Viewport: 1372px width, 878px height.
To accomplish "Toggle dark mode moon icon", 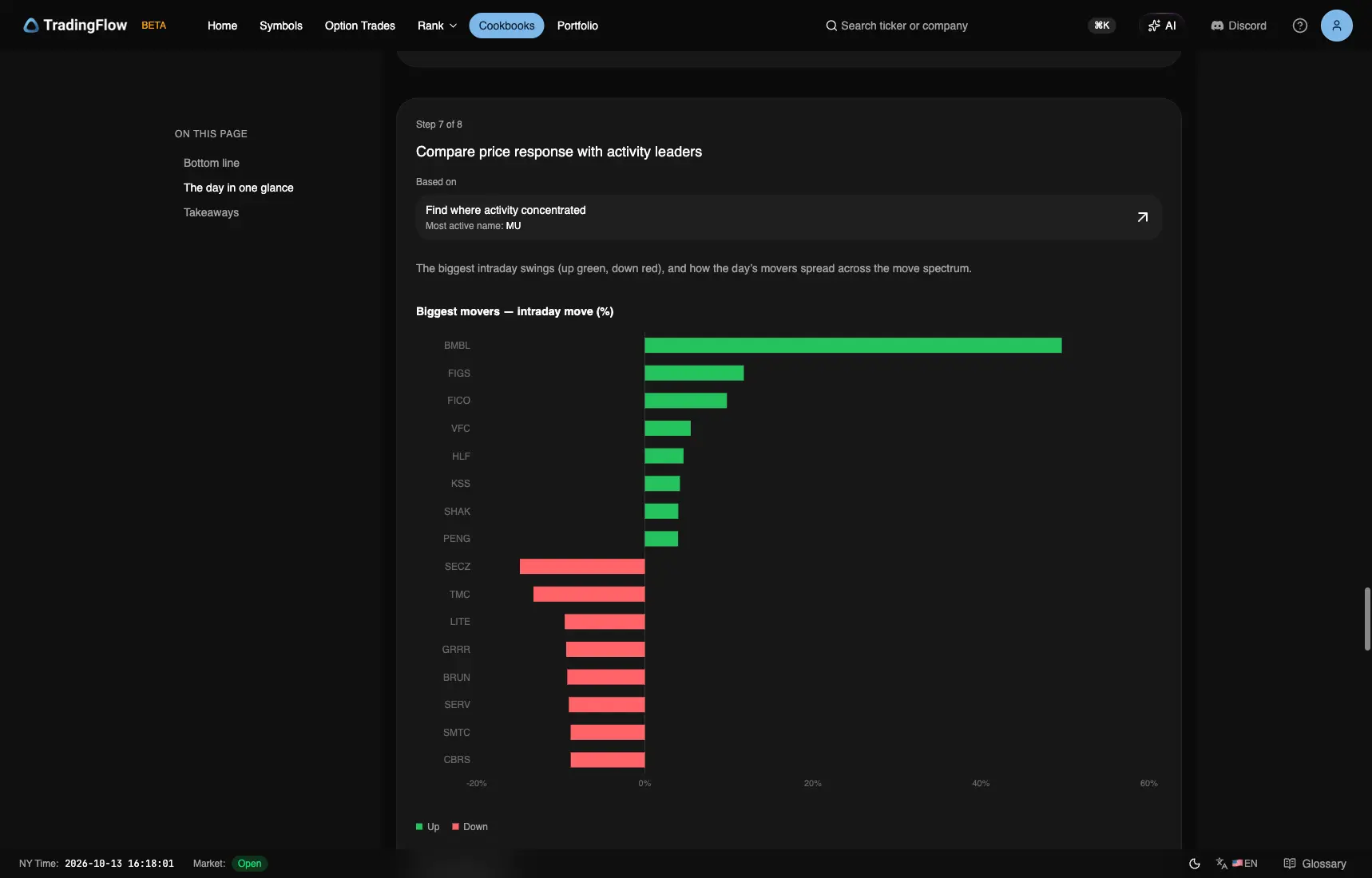I will pos(1195,864).
